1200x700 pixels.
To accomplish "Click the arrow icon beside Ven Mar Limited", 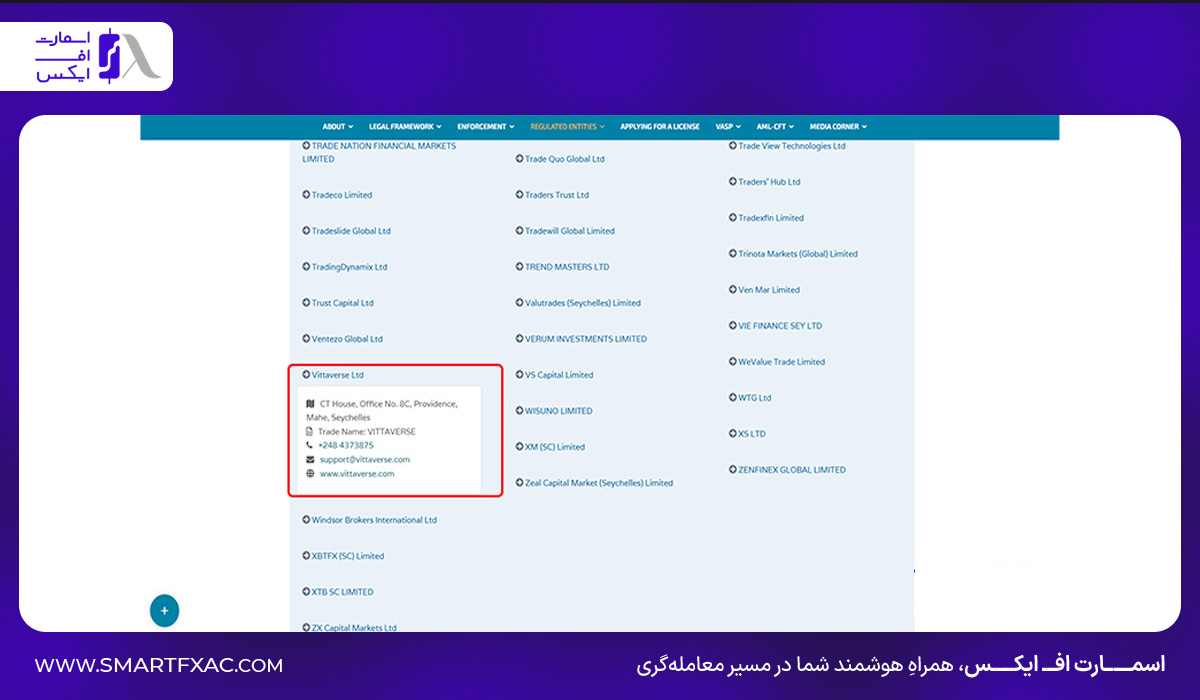I will point(733,290).
